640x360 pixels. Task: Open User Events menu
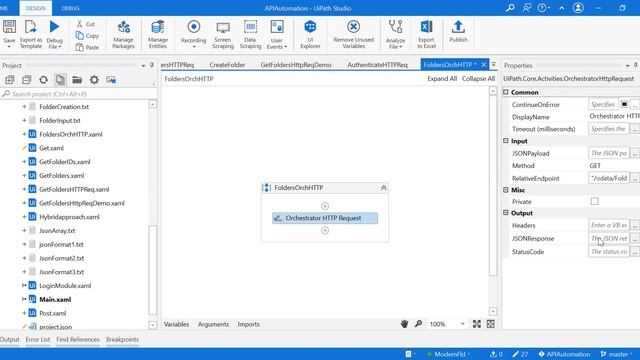pos(277,34)
